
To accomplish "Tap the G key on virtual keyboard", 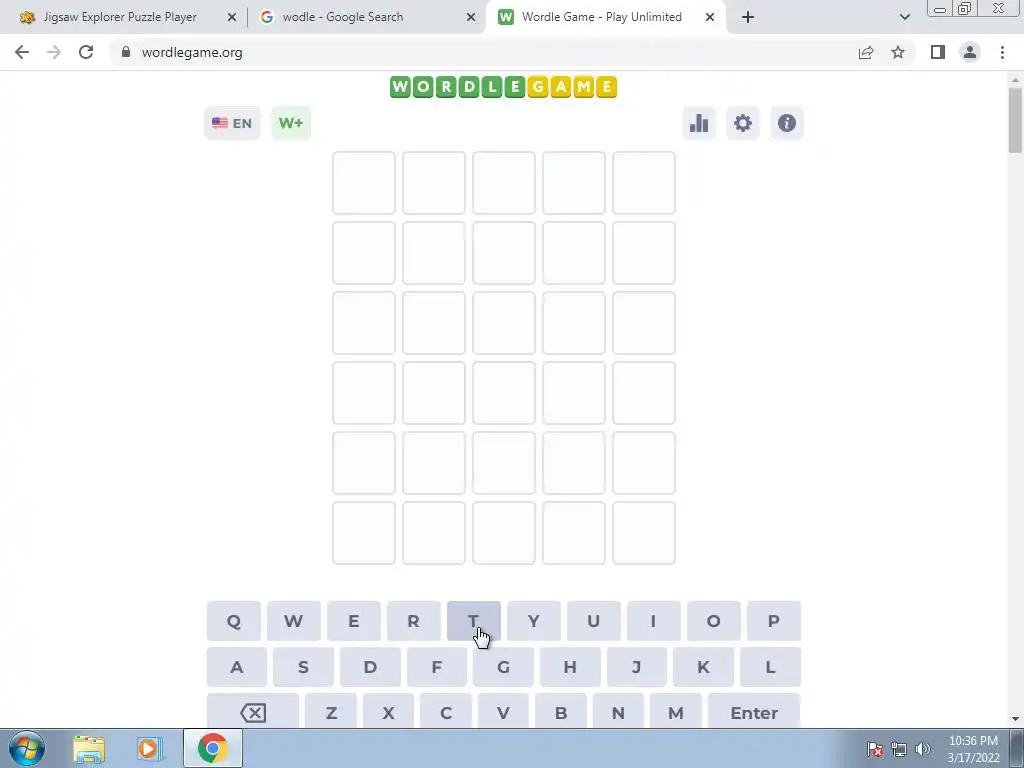I will 504,667.
